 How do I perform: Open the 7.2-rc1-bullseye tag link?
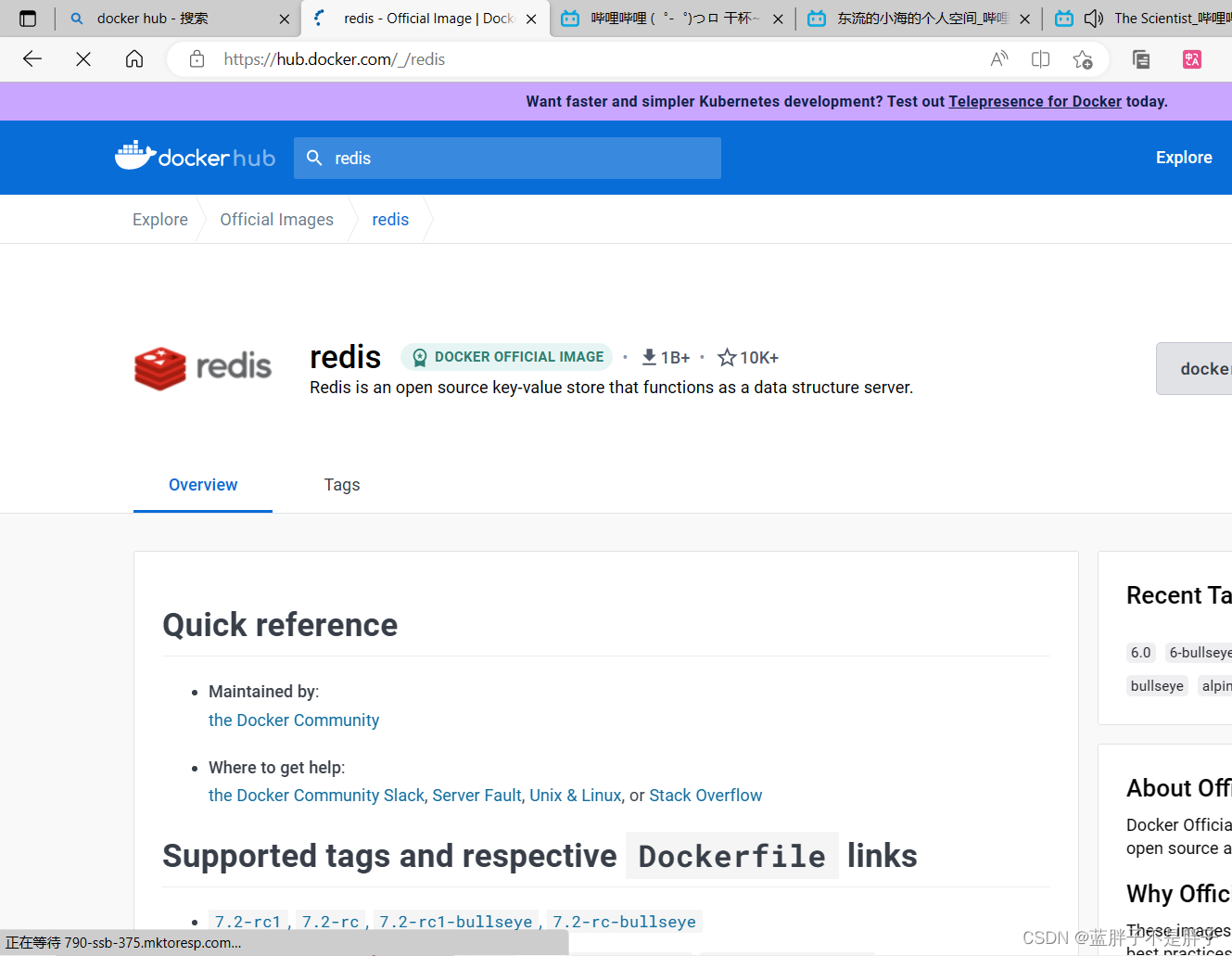tap(456, 922)
